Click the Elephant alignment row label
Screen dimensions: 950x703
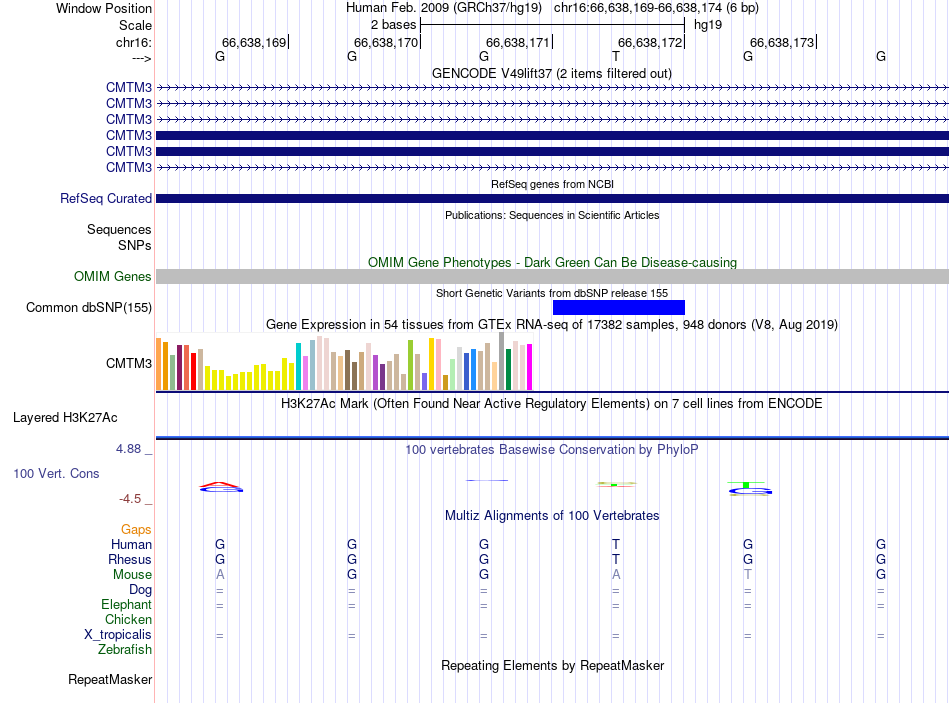click(126, 604)
